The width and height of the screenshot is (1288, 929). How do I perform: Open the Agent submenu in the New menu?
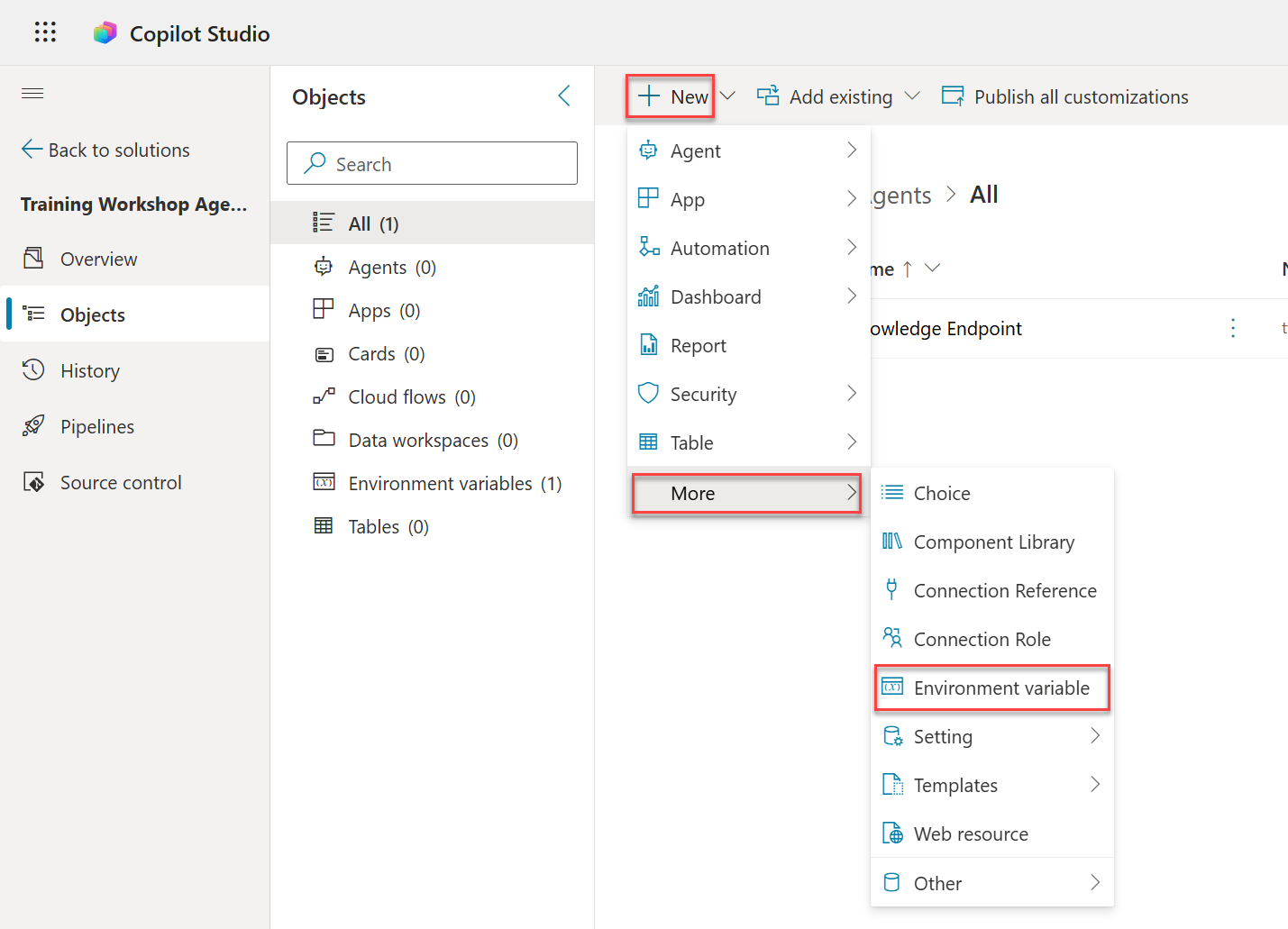pos(851,150)
